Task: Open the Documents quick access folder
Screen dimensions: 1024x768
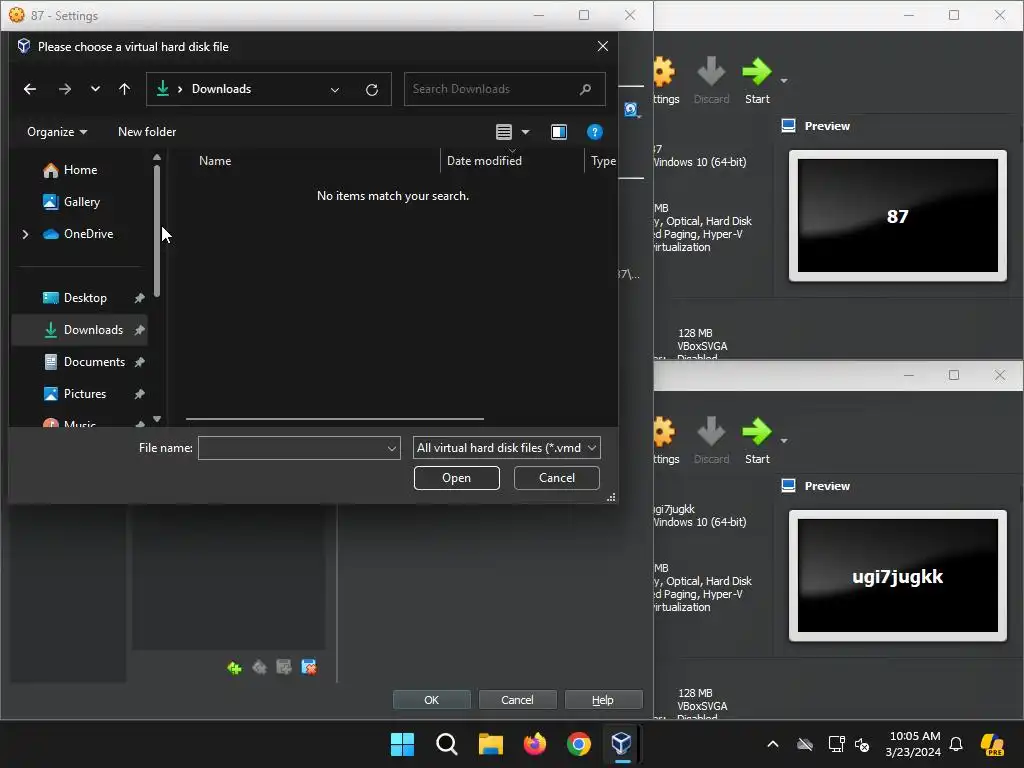Action: [x=94, y=362]
